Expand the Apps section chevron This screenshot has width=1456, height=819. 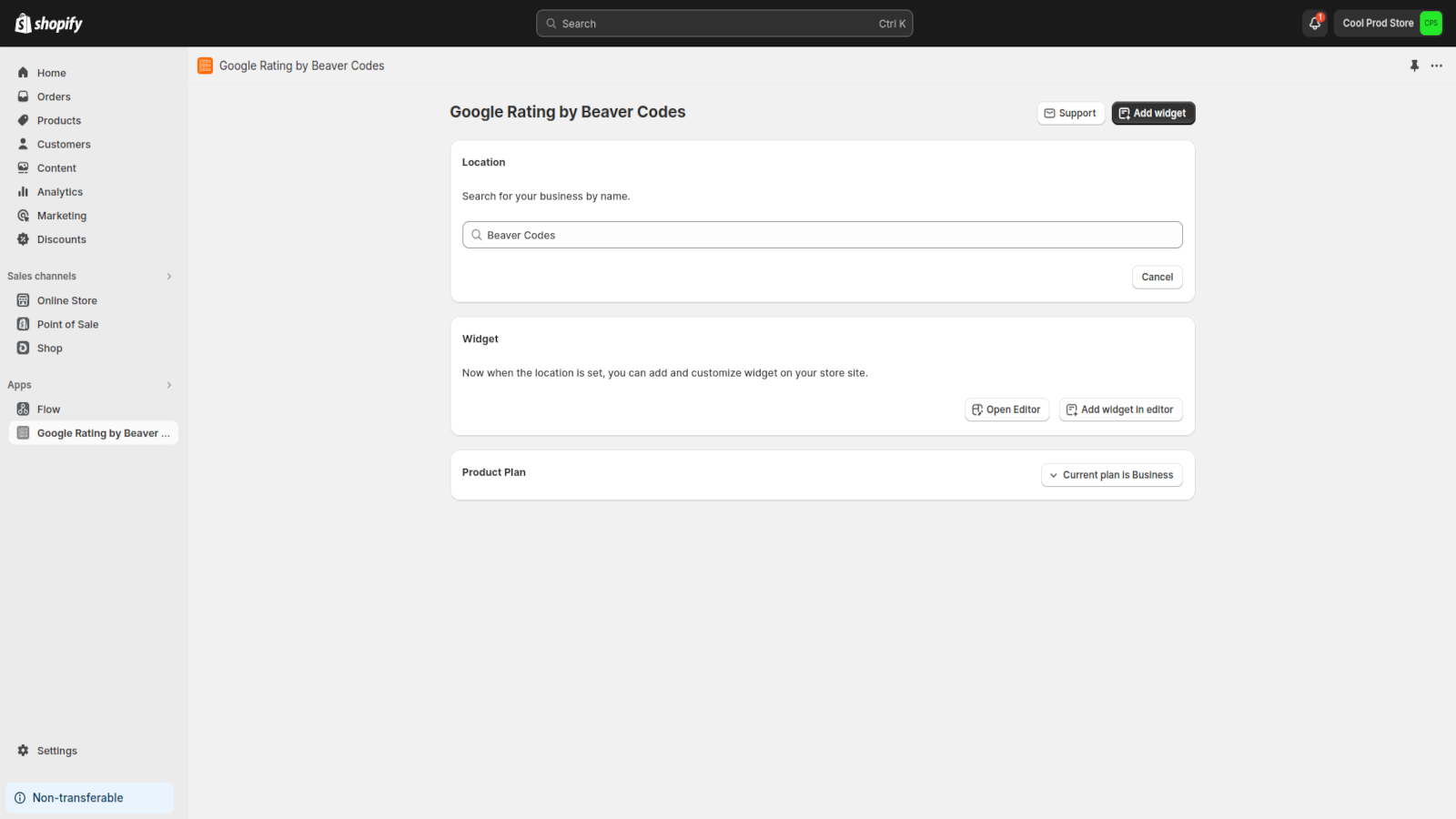169,385
